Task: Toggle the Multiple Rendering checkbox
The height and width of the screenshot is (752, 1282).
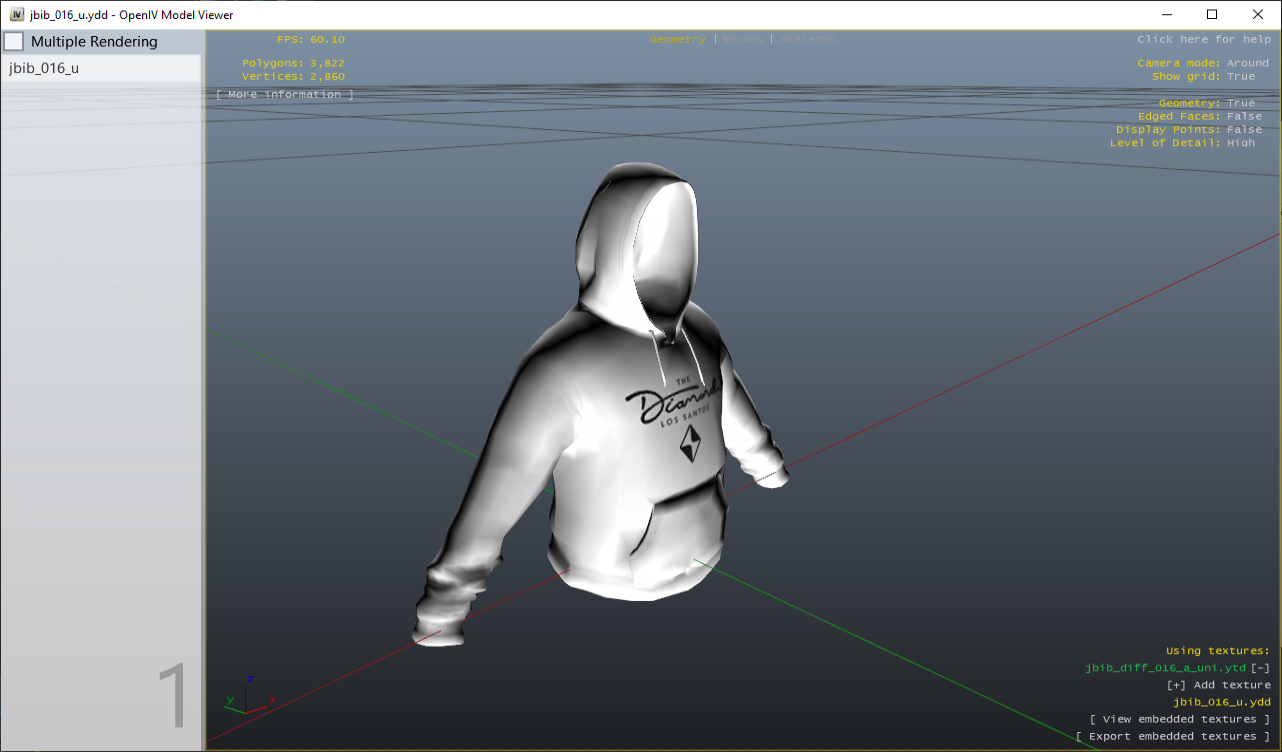Action: click(x=14, y=41)
